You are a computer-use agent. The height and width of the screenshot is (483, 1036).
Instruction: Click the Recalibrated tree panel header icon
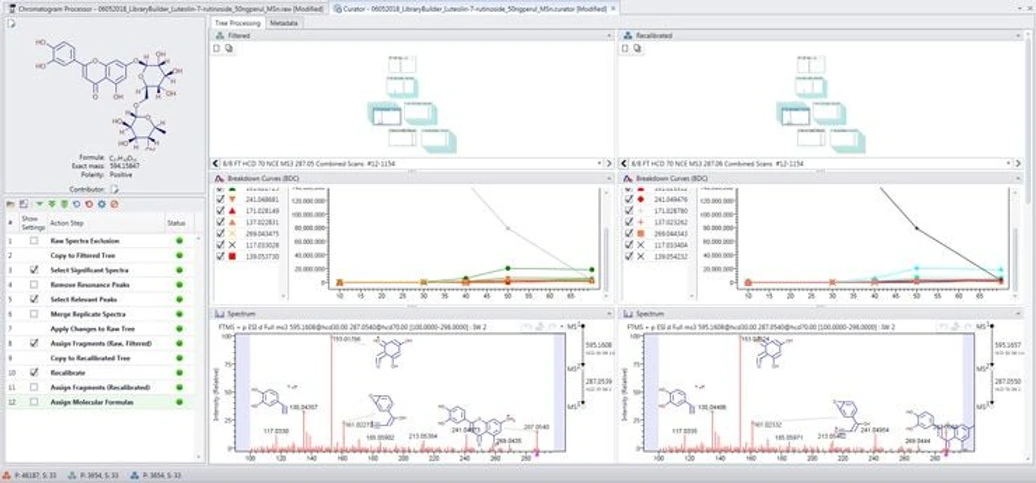[628, 36]
